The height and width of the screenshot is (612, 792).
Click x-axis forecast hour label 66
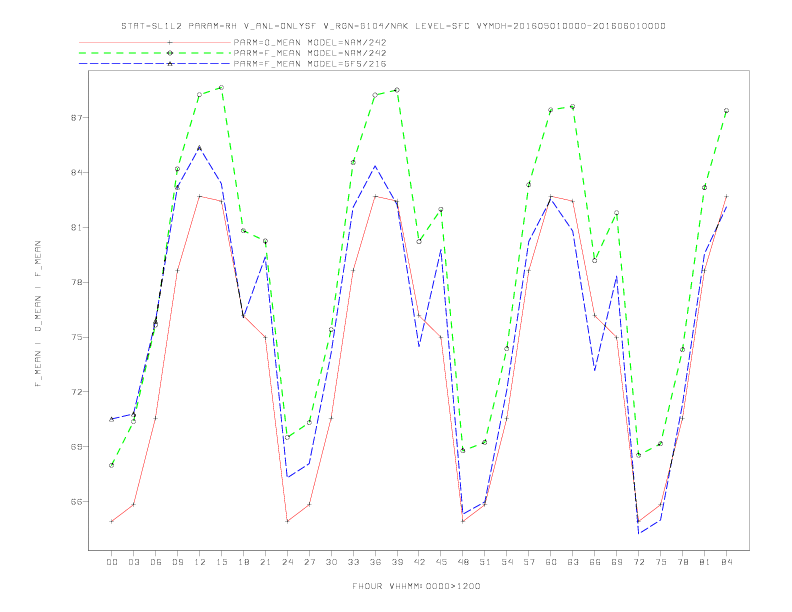595,562
